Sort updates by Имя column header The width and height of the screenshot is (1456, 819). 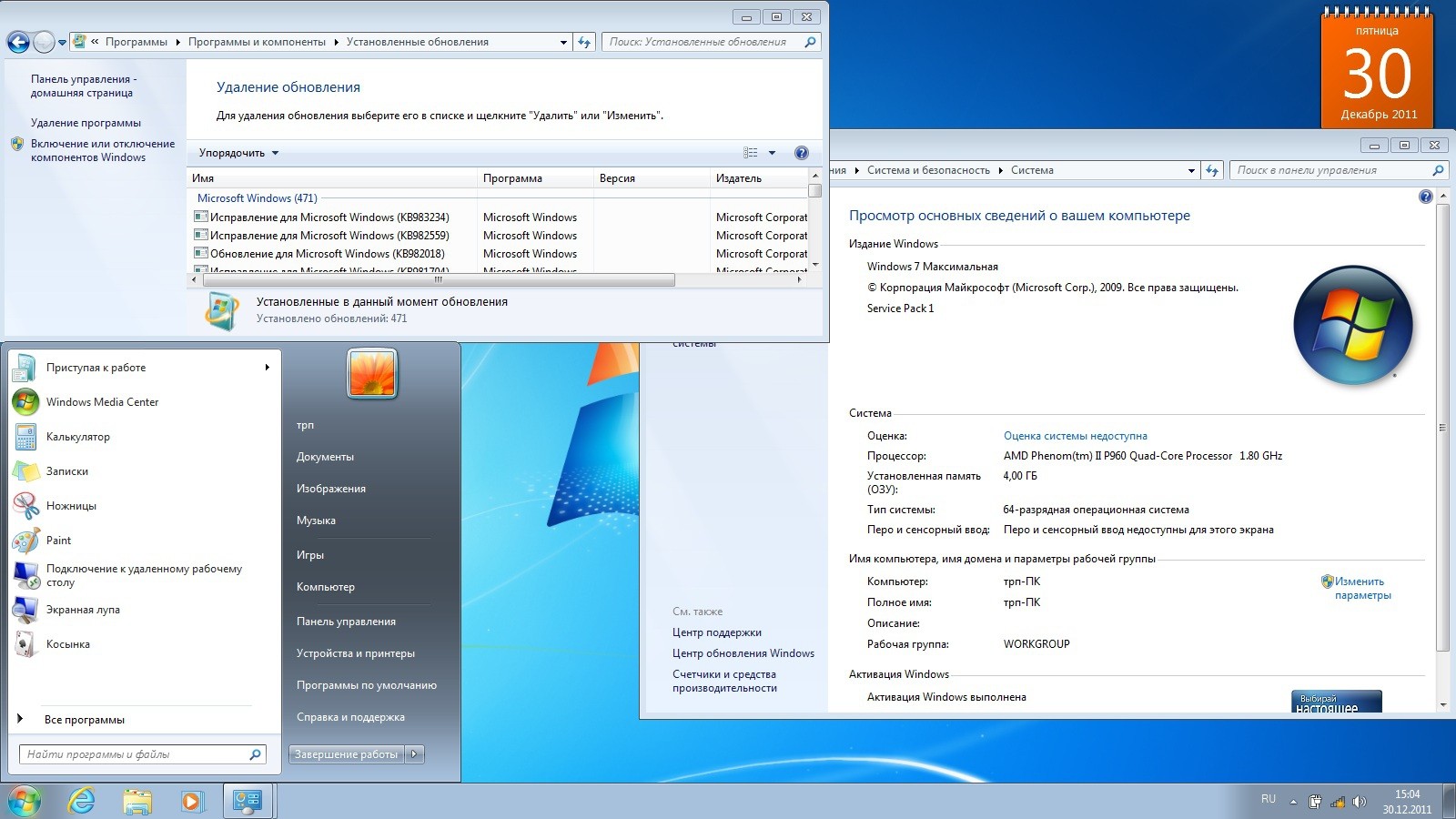(332, 178)
